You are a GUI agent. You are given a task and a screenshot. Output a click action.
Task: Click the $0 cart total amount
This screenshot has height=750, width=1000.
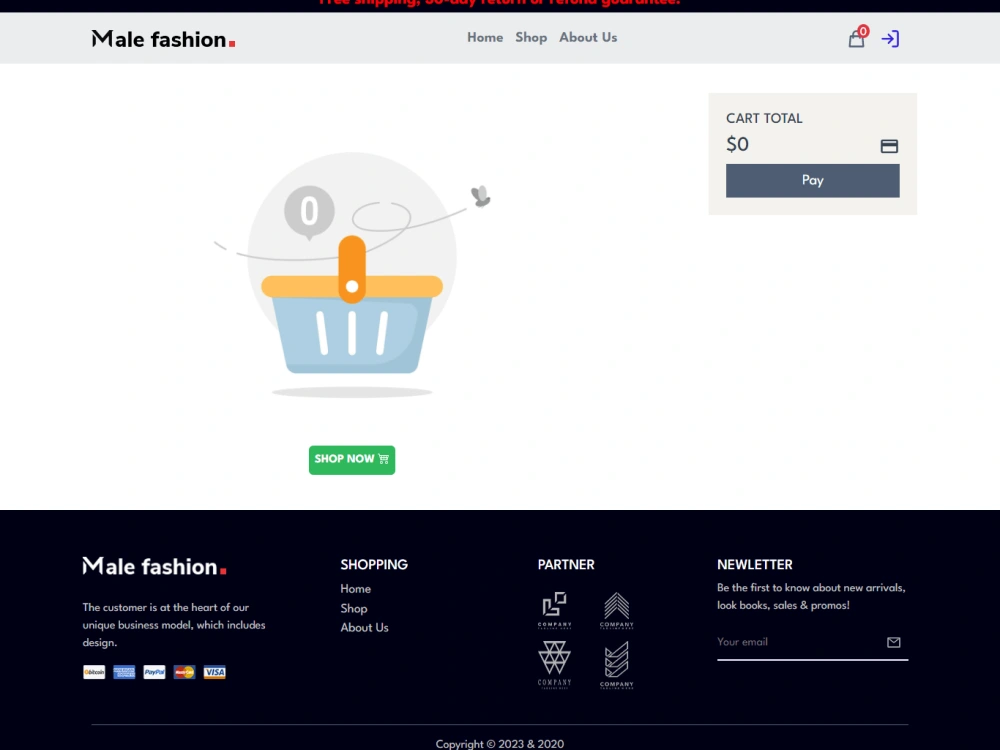coord(737,144)
